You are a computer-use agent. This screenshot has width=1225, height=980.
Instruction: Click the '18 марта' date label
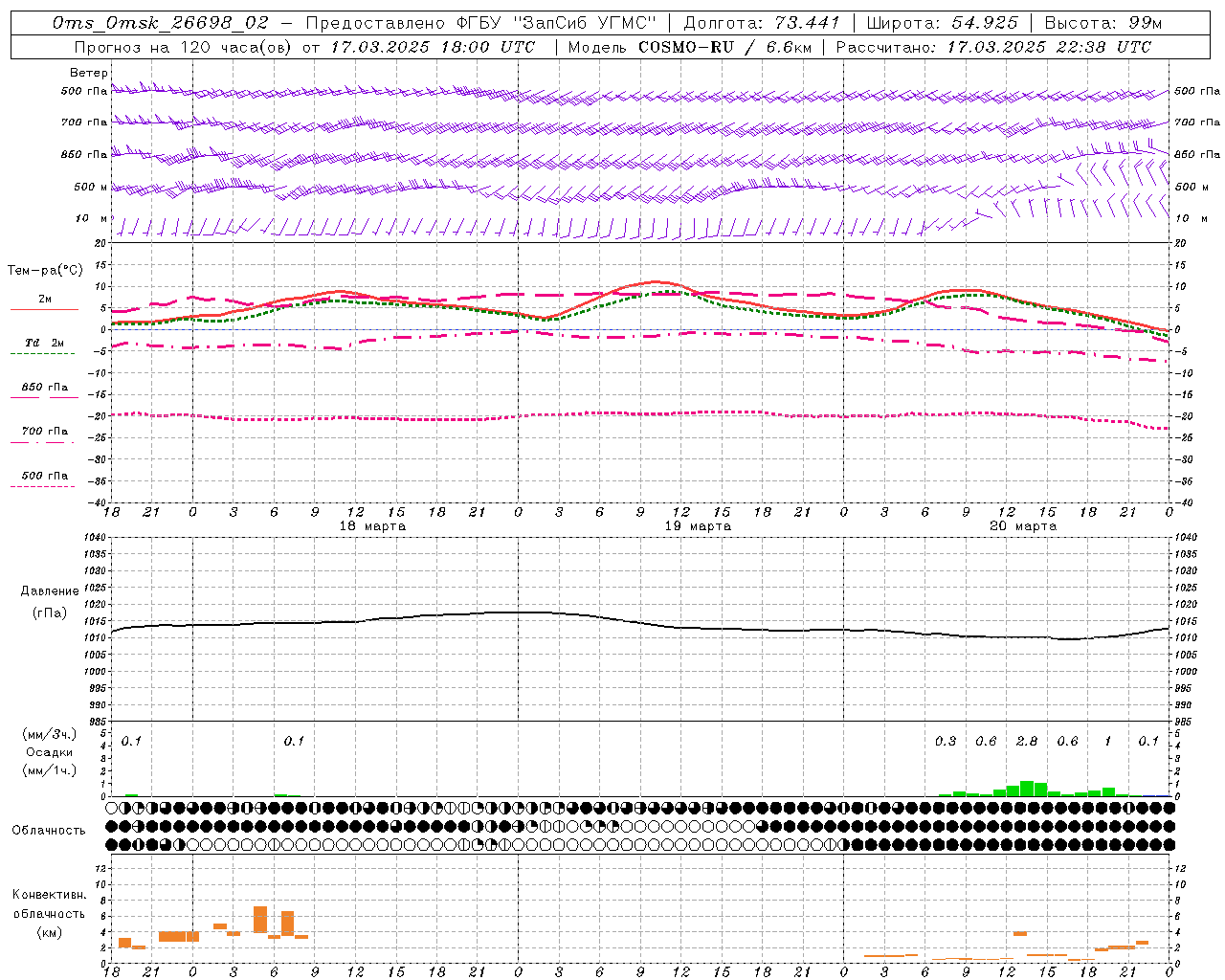[372, 526]
